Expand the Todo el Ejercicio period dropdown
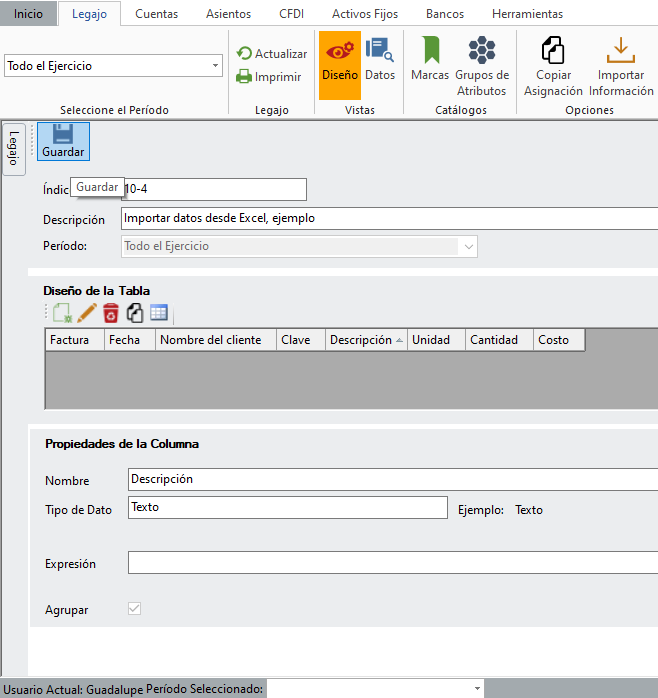 tap(217, 66)
